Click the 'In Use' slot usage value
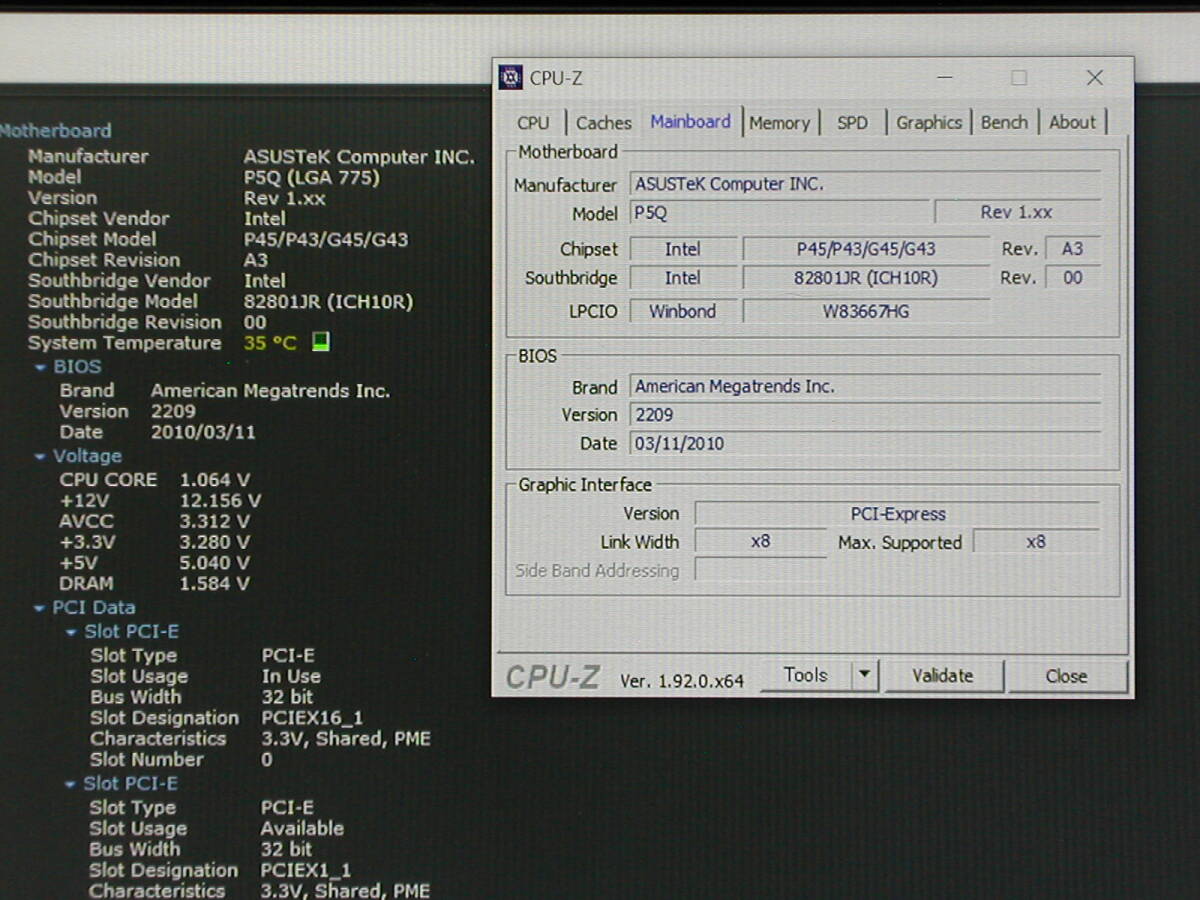 point(291,677)
